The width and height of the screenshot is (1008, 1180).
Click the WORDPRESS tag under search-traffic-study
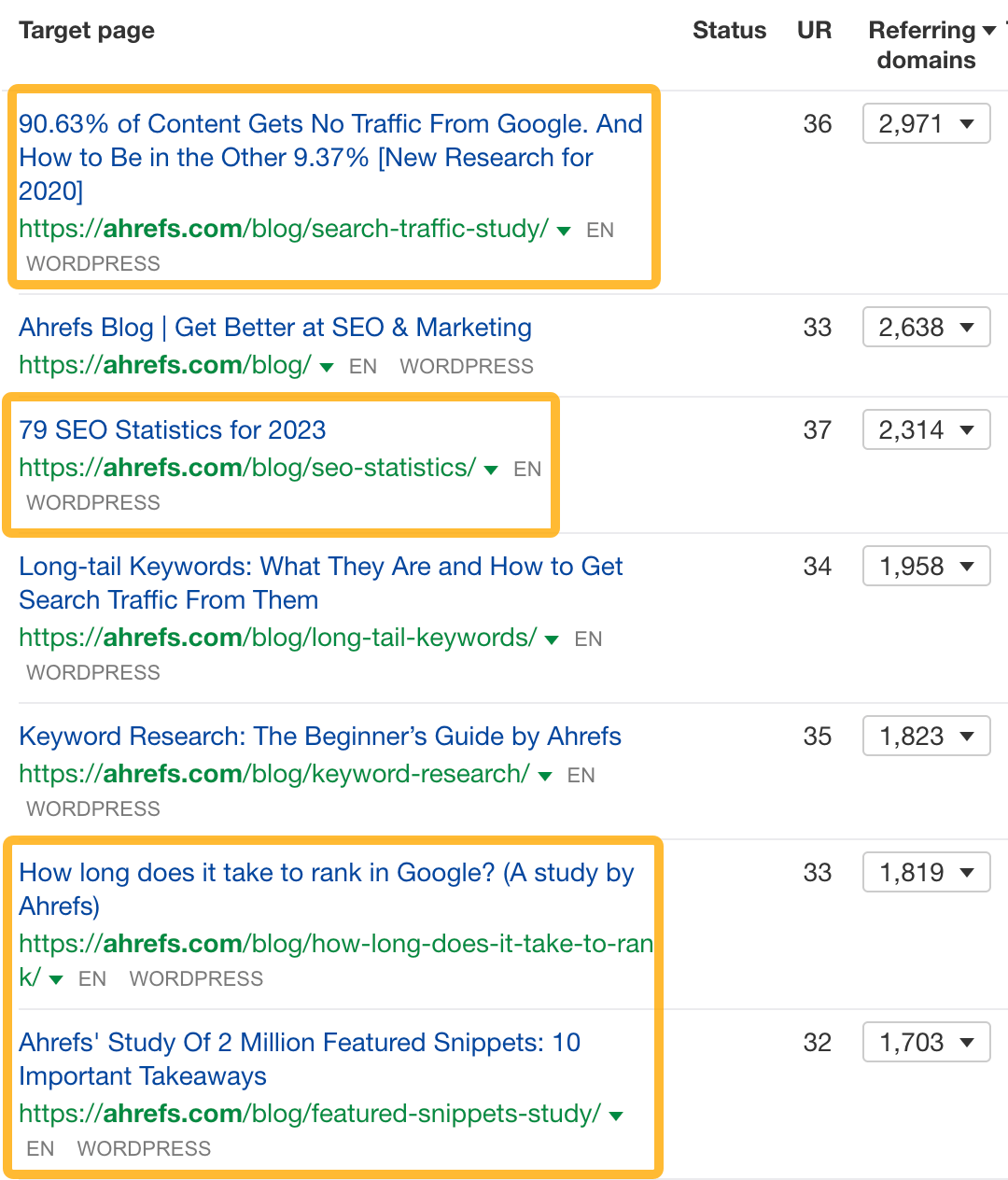pos(92,264)
